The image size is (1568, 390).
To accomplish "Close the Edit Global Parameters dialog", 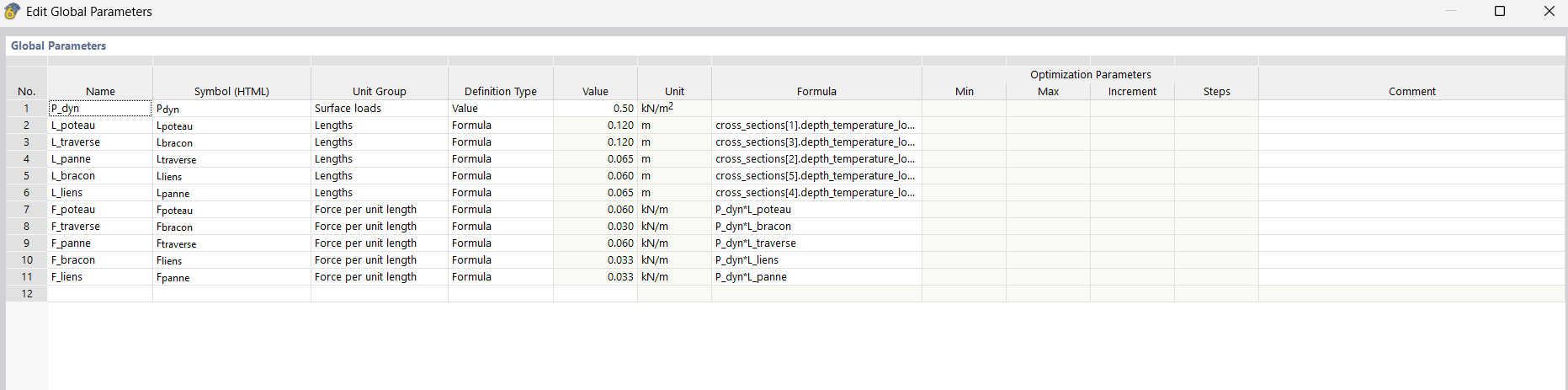I will (1549, 11).
